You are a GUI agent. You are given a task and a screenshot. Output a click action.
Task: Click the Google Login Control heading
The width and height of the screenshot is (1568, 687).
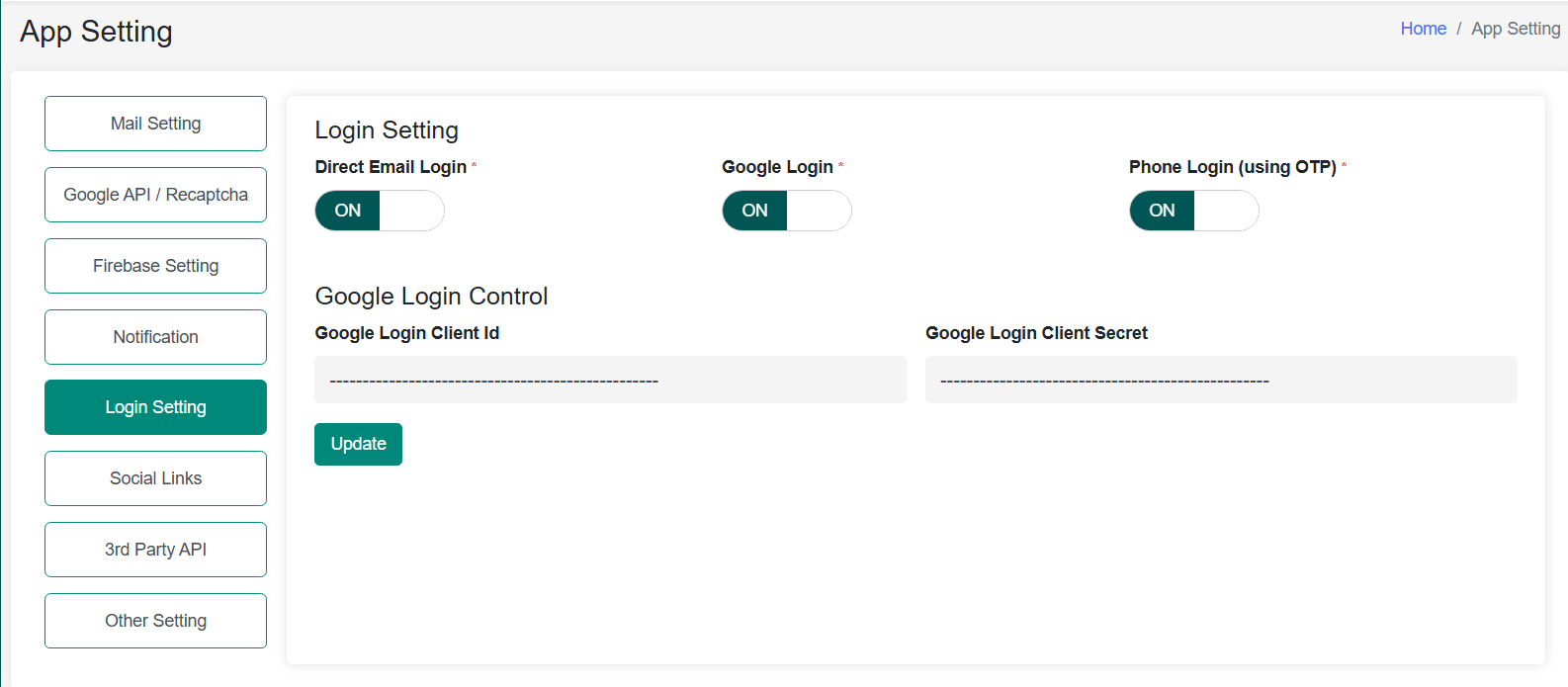tap(431, 297)
